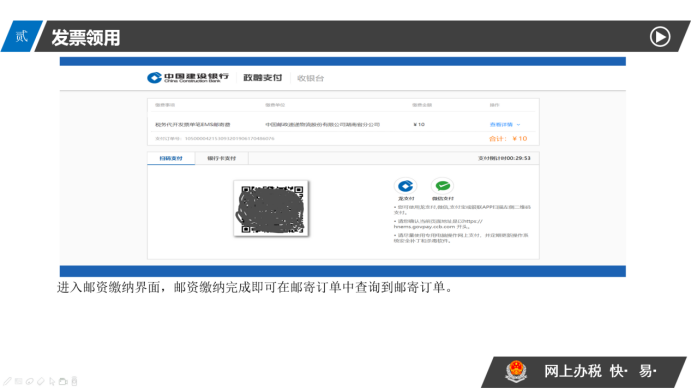Click the 收银台 header label
Viewport: 692px width, 389px height.
click(311, 79)
